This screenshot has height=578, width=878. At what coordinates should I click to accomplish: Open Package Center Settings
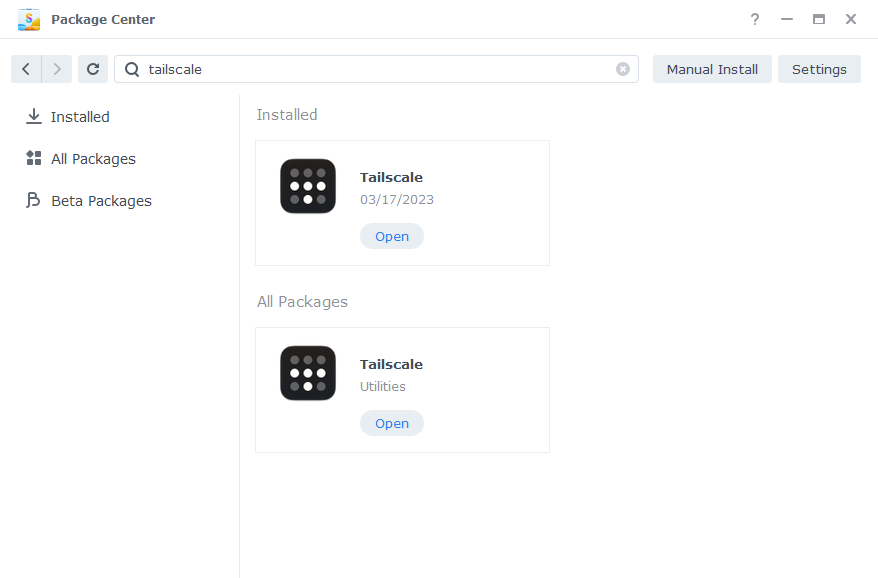pos(819,69)
